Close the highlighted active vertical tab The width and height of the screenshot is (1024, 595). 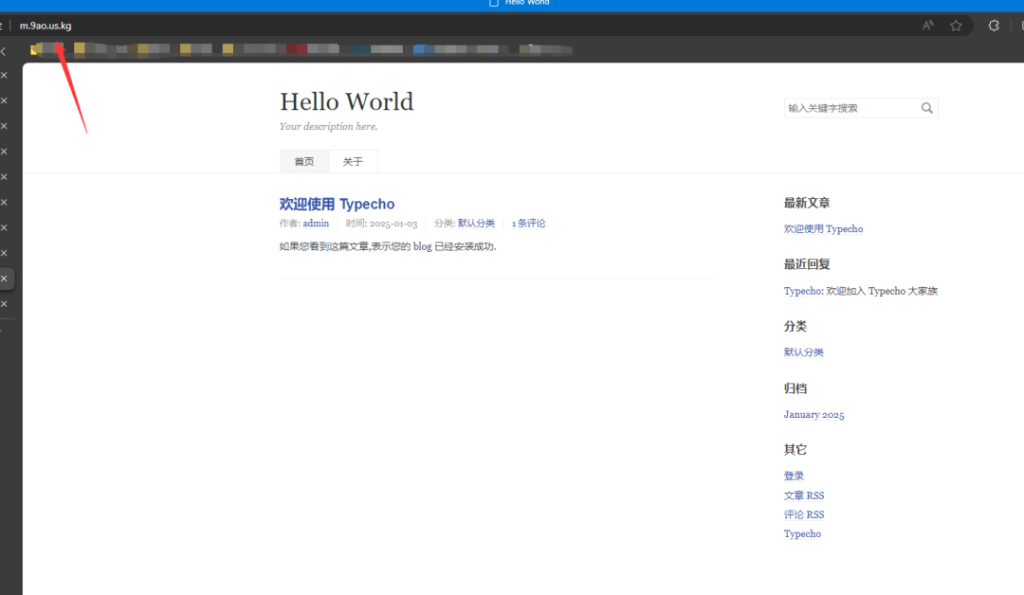point(4,278)
